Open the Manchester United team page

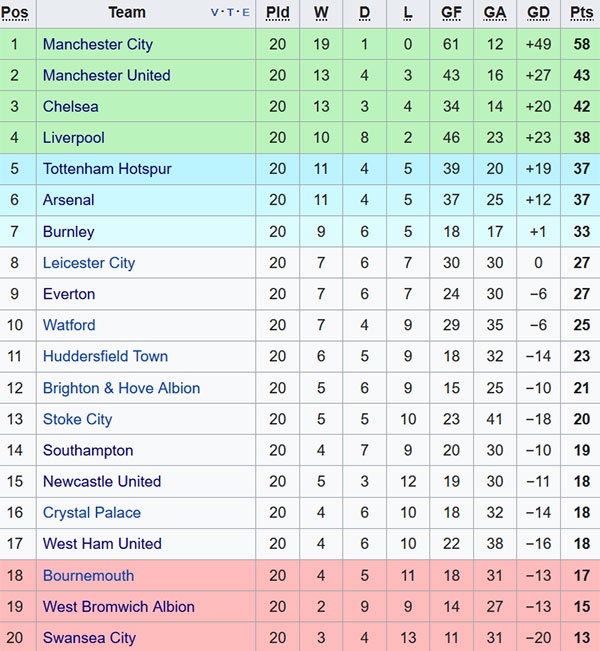point(106,75)
